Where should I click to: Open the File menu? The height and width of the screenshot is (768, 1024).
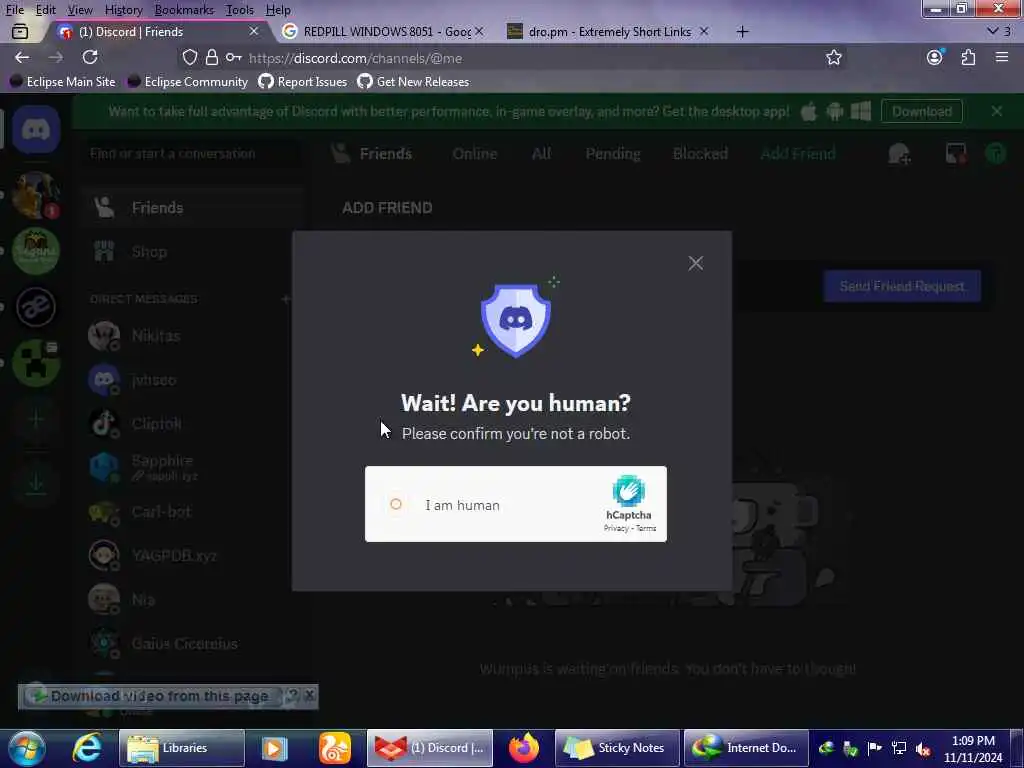pos(14,10)
